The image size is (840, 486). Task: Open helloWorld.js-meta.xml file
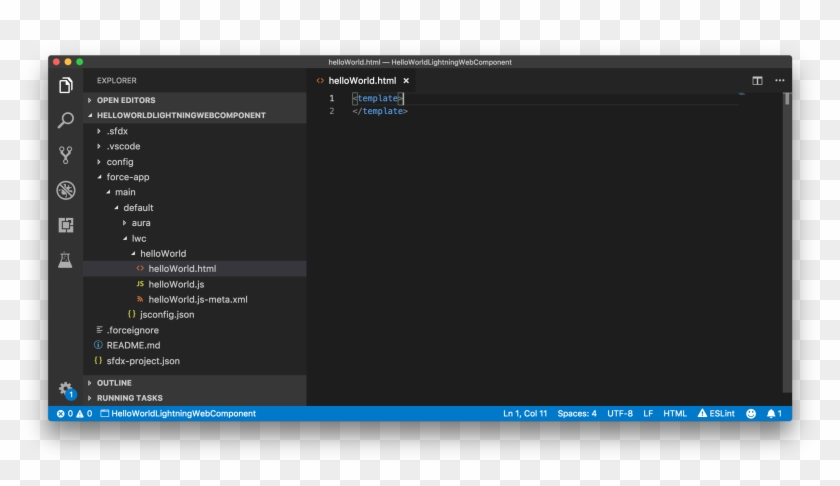click(194, 300)
